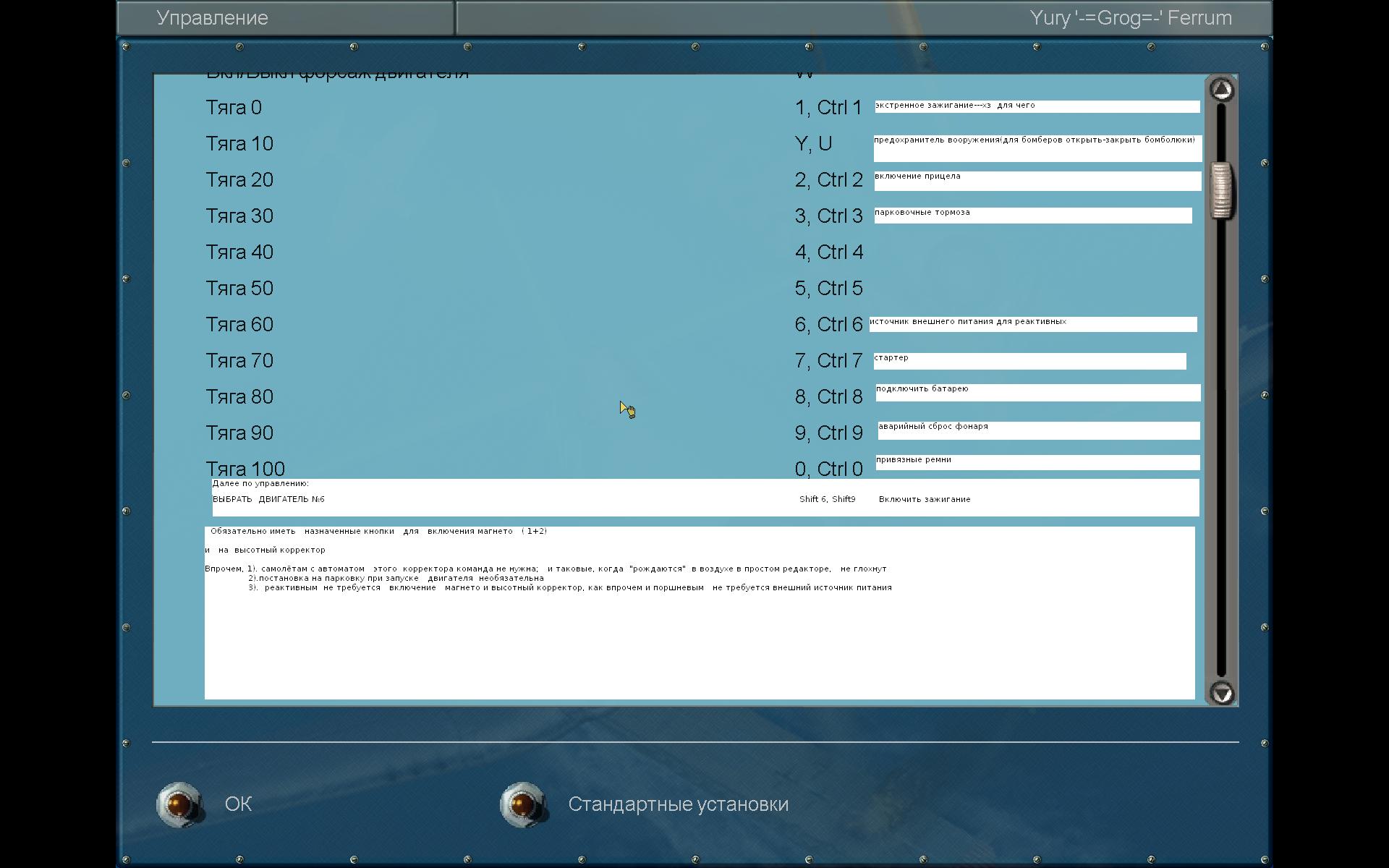Viewport: 1389px width, 868px height.
Task: Click the scrollbar down arrow
Action: click(1222, 693)
